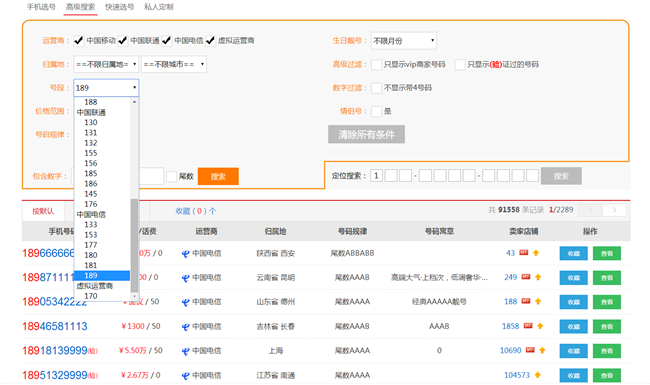Enable 只显示(验)证过的号码 checkbox

tap(460, 65)
